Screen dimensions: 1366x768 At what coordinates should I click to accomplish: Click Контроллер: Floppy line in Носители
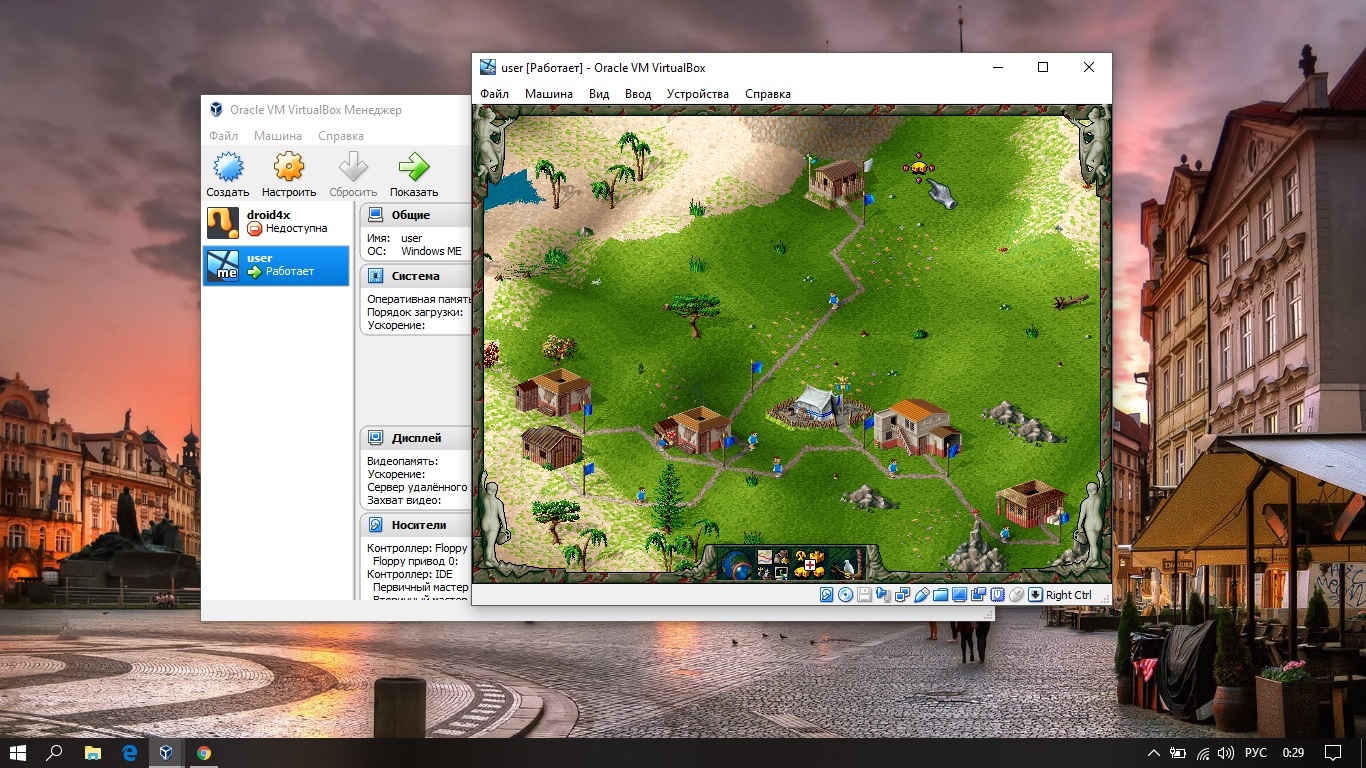pyautogui.click(x=417, y=548)
